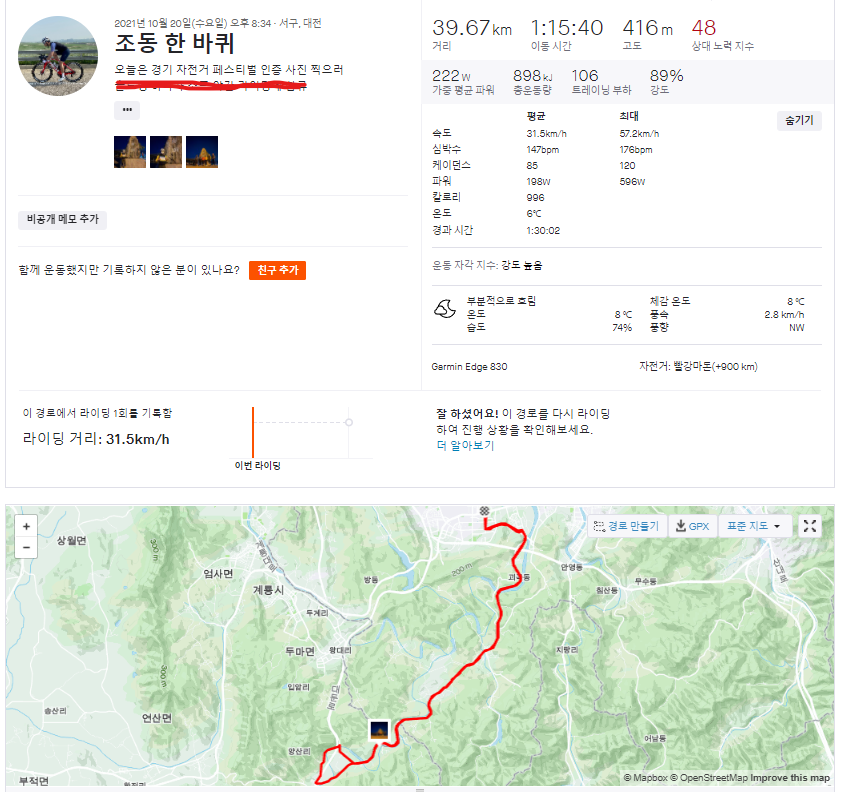
Task: Select the 이번 라이딩 chart marker
Action: [253, 432]
